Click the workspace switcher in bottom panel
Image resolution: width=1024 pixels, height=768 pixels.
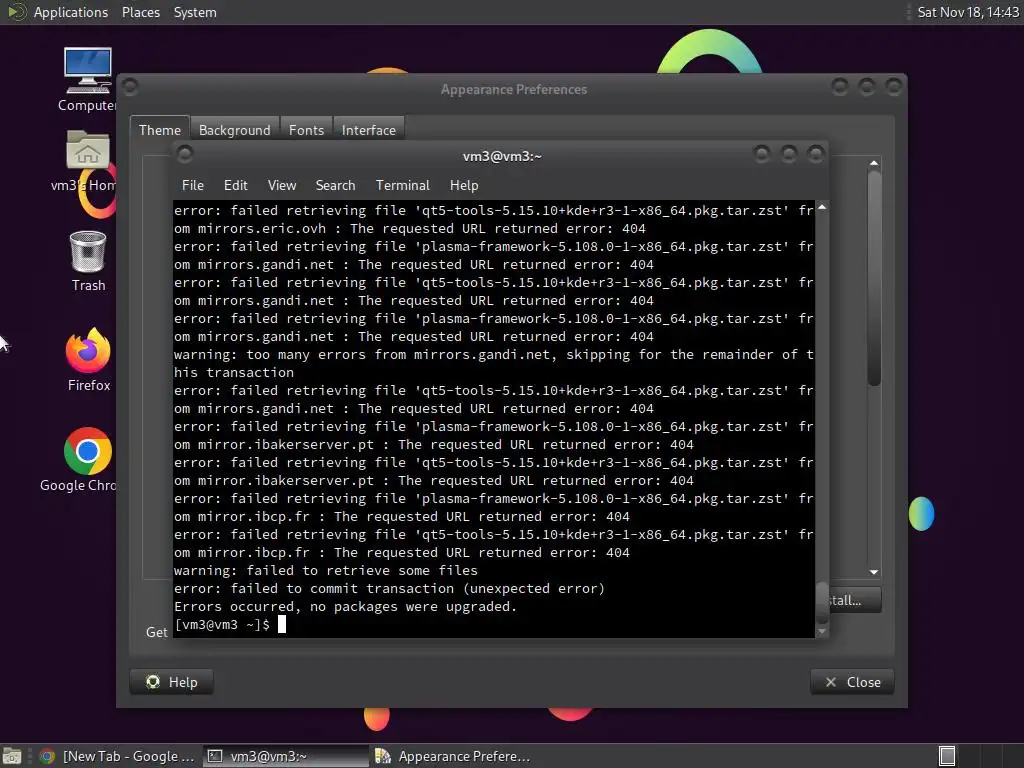[947, 756]
